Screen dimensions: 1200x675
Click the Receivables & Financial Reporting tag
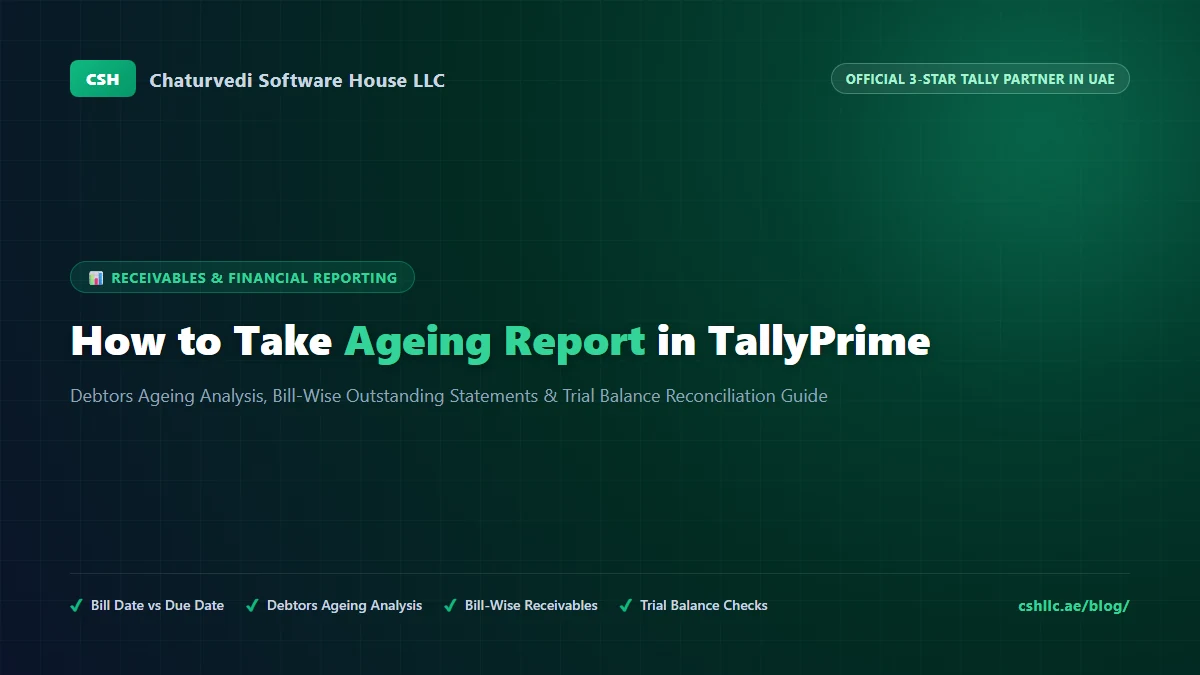[242, 277]
